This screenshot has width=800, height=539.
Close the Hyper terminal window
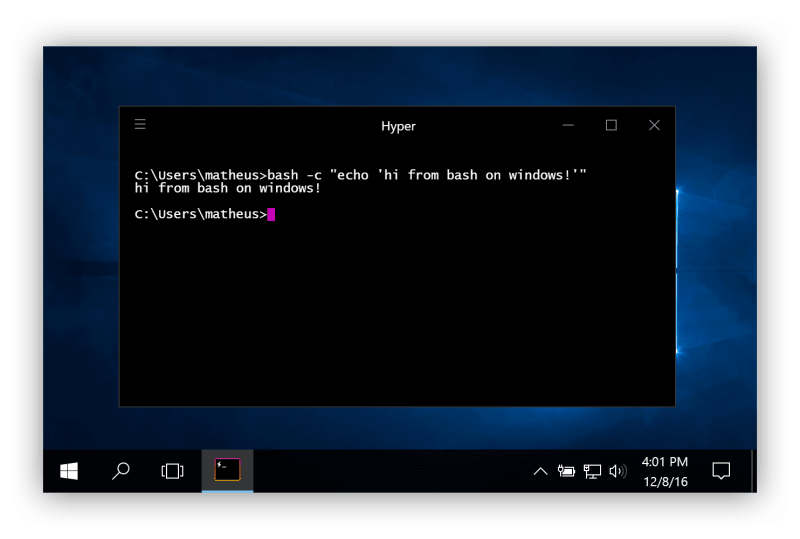654,125
